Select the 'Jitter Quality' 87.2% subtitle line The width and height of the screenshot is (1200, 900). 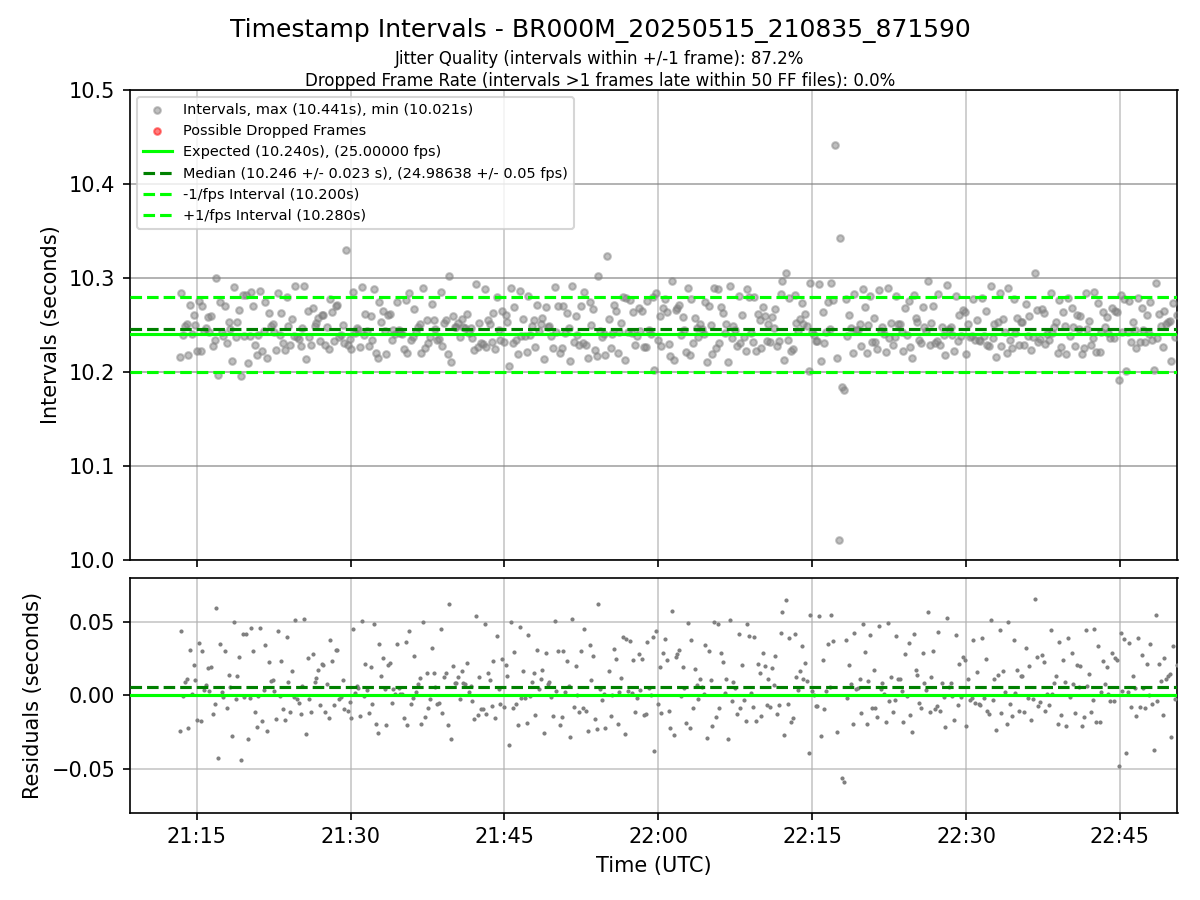[x=599, y=58]
